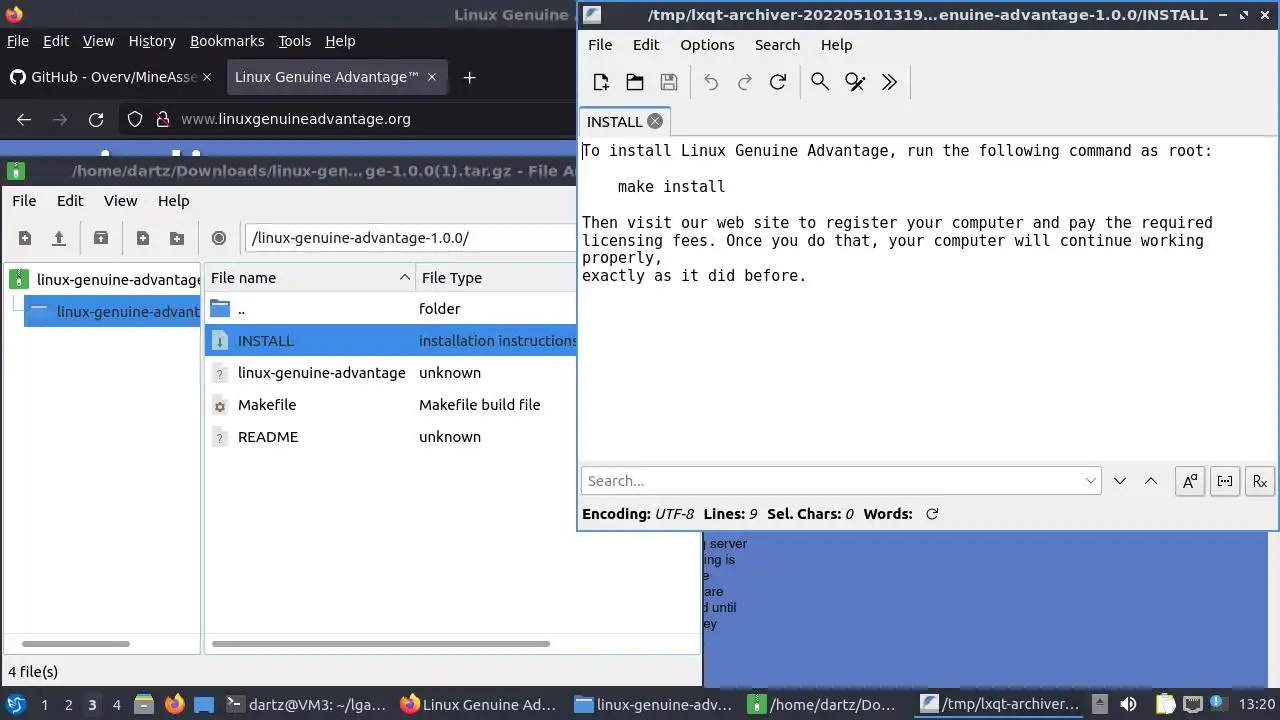Reload the page in Firefox
Image resolution: width=1280 pixels, height=720 pixels.
pyautogui.click(x=96, y=119)
